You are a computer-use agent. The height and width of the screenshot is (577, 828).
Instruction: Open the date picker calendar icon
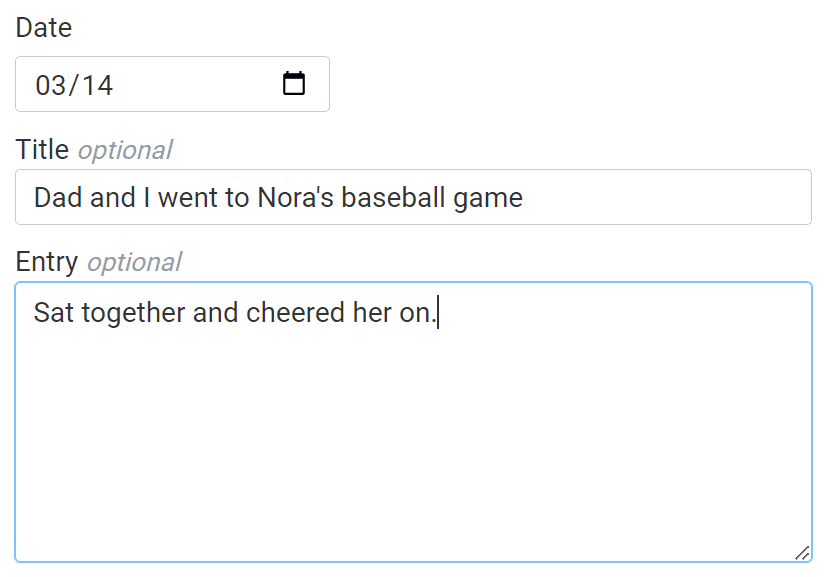[x=294, y=84]
